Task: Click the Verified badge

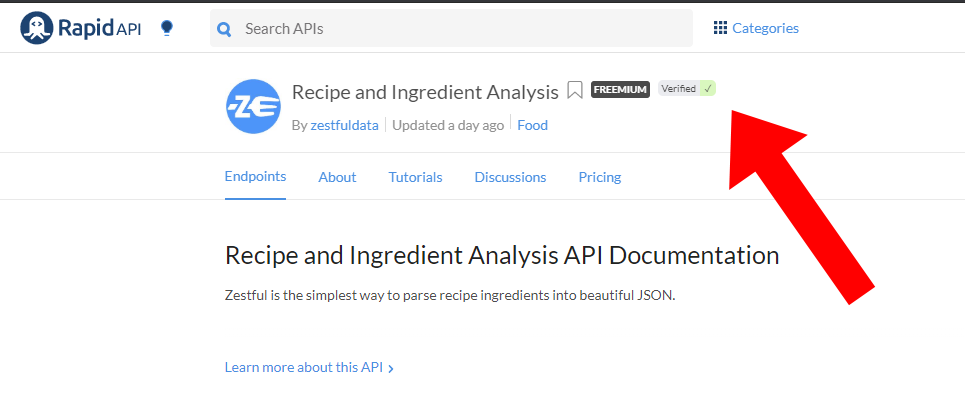Action: coord(687,89)
